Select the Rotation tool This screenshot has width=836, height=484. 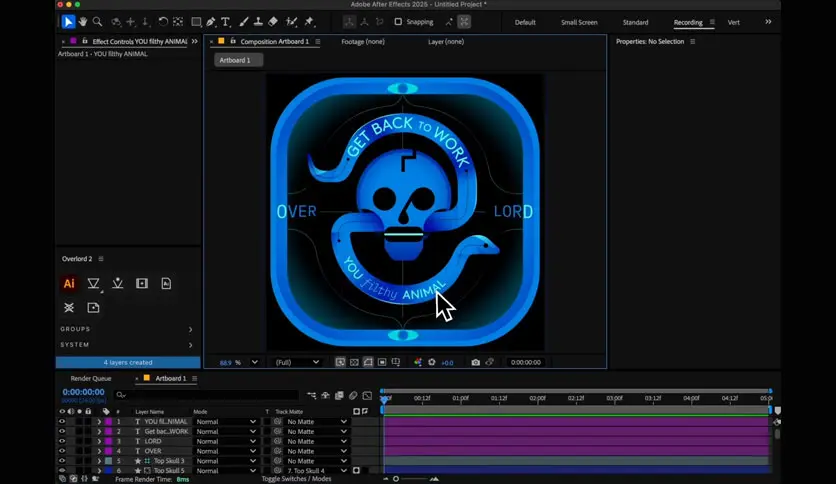pos(163,22)
